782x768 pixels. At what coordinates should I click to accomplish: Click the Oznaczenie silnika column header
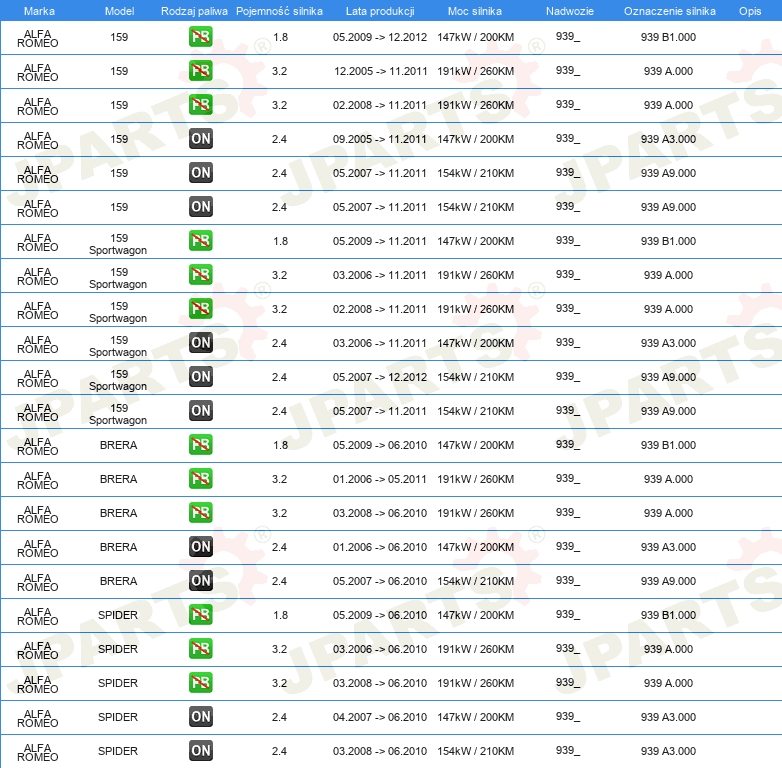point(669,11)
